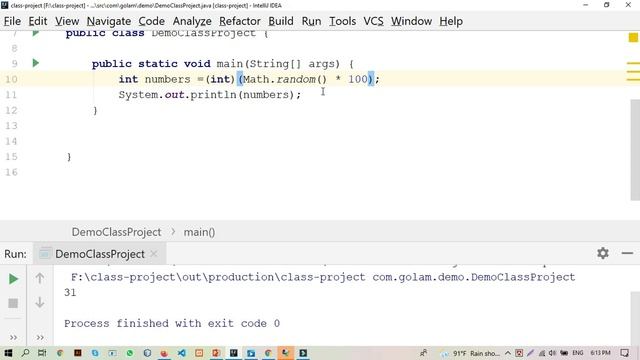Image resolution: width=640 pixels, height=360 pixels.
Task: Open network status in system tray
Action: pos(542,353)
